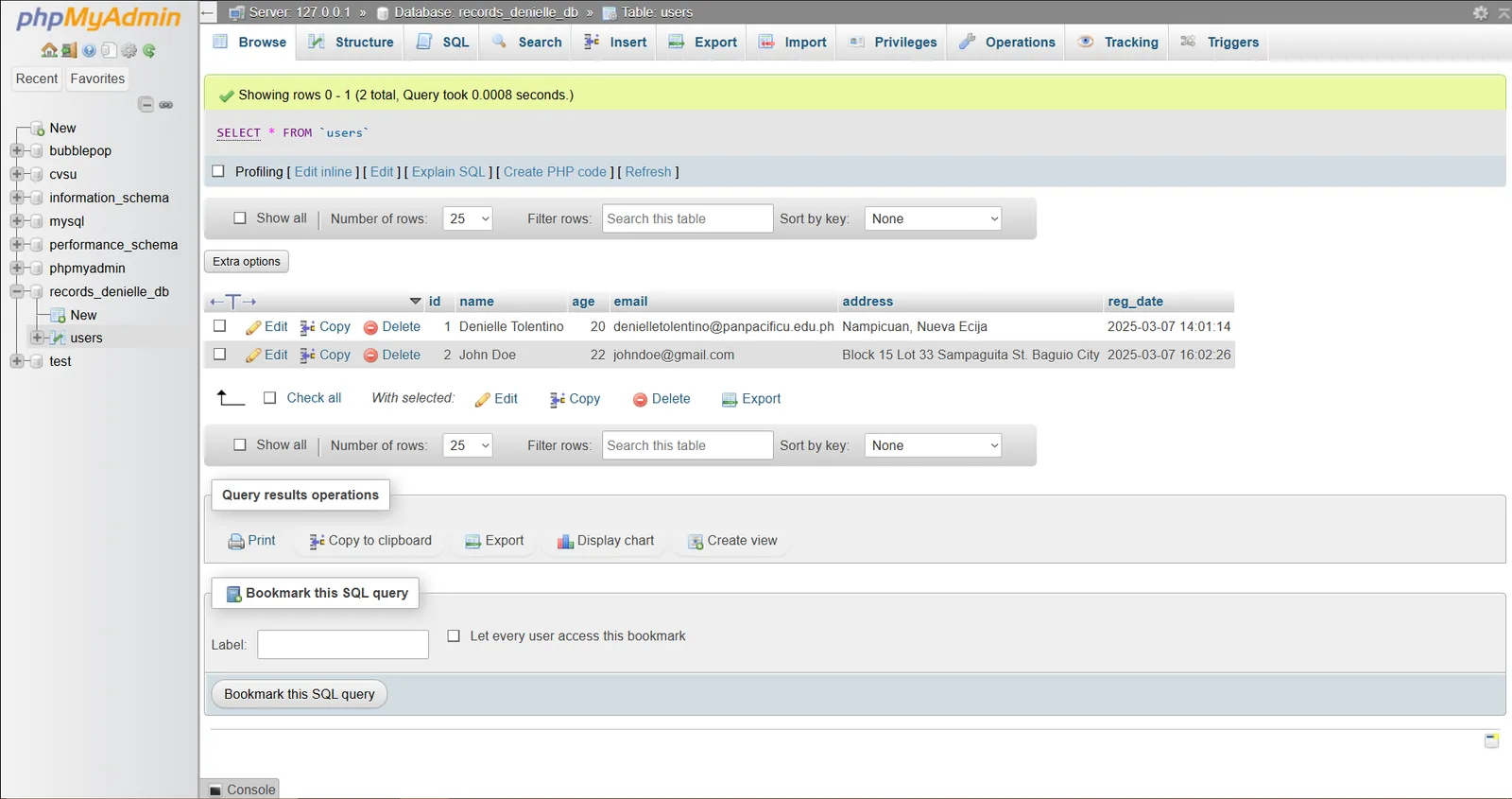
Task: Hide navigation panel arrow icon
Action: pos(208,12)
